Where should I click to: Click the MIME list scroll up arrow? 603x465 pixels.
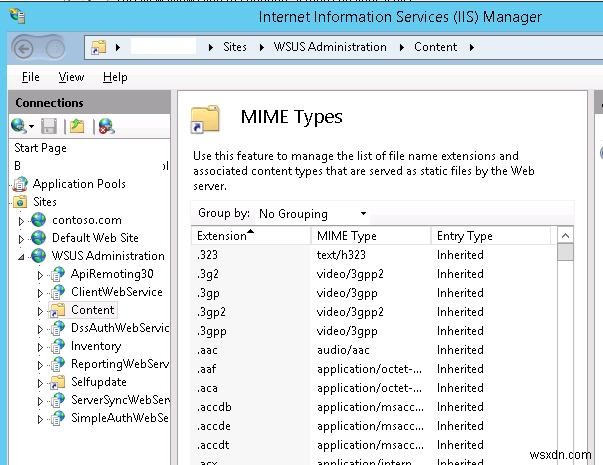pos(565,235)
